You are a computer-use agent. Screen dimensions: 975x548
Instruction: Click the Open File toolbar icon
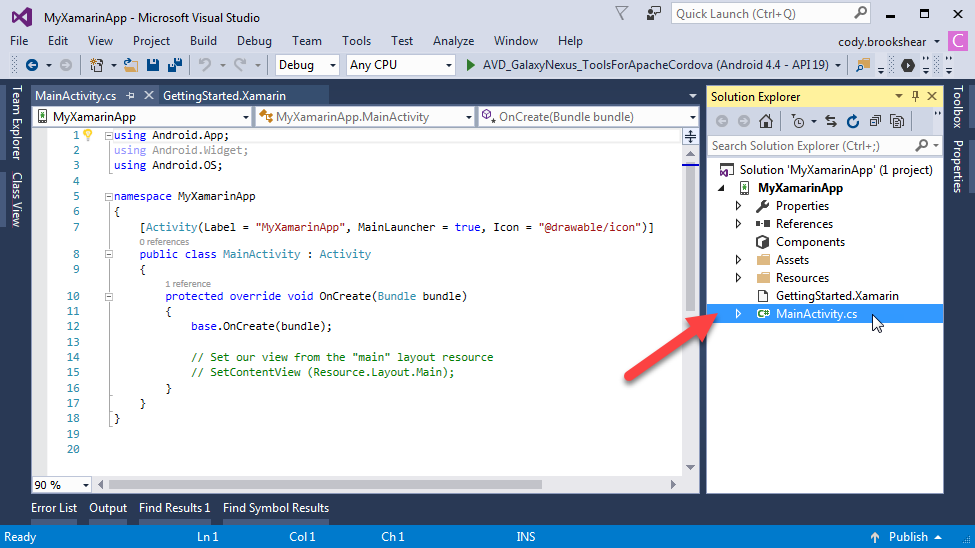click(131, 65)
